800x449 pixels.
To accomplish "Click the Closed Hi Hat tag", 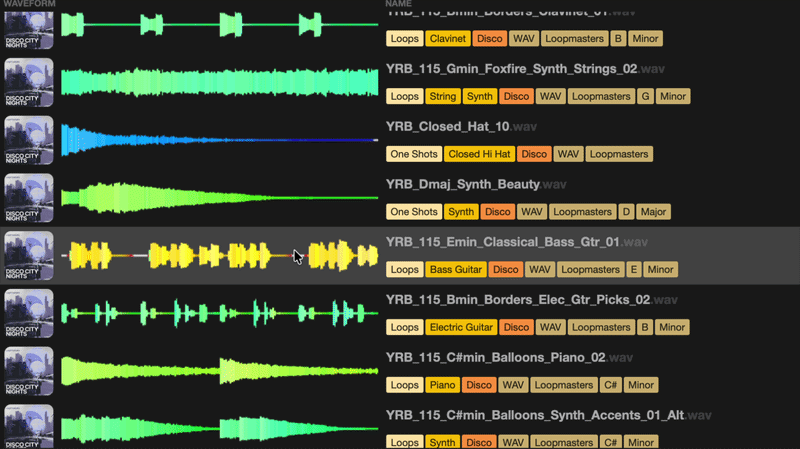I will (x=479, y=154).
